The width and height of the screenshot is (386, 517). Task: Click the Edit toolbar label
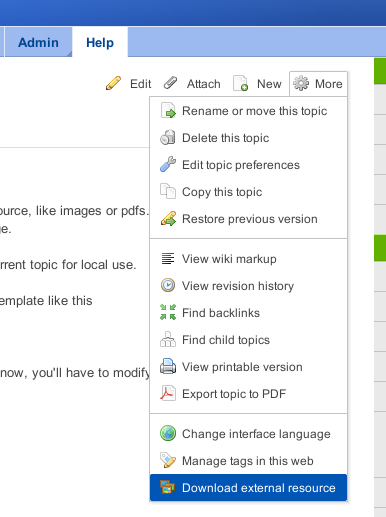(140, 84)
